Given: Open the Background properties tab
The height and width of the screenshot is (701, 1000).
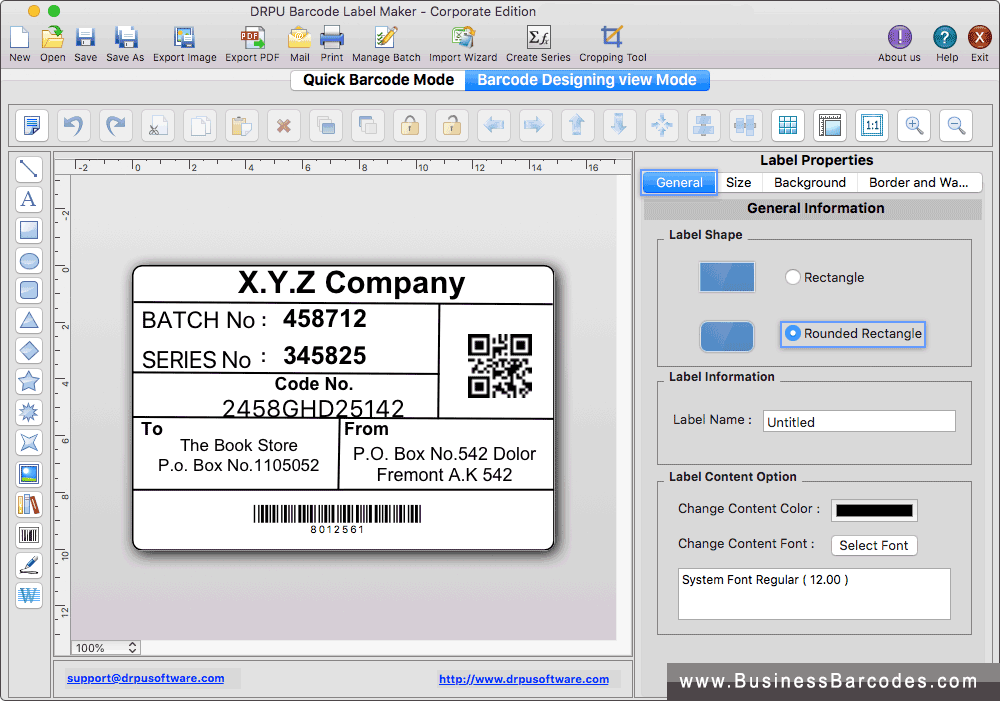Looking at the screenshot, I should [x=809, y=182].
